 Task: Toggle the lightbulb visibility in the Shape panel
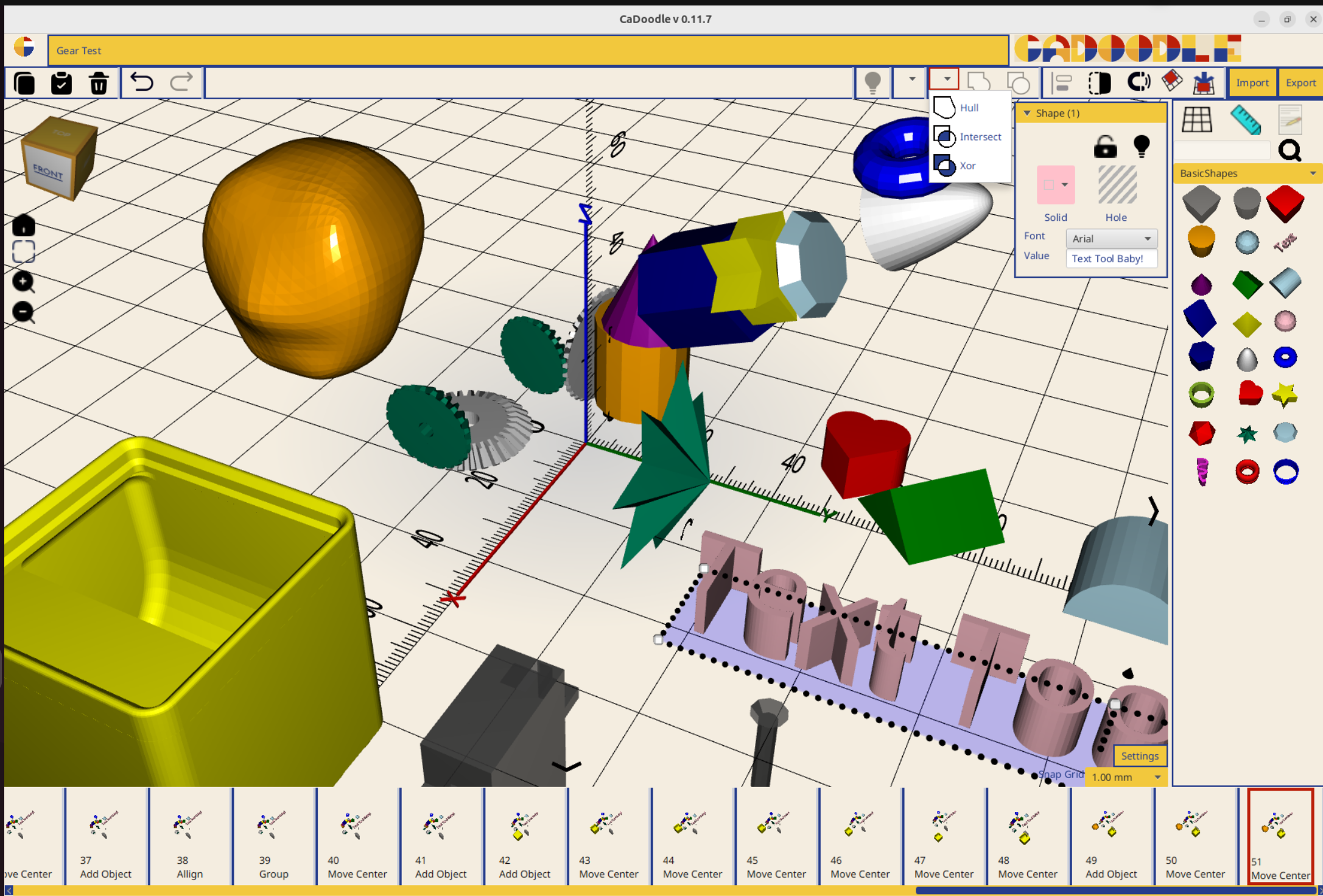[x=1141, y=146]
